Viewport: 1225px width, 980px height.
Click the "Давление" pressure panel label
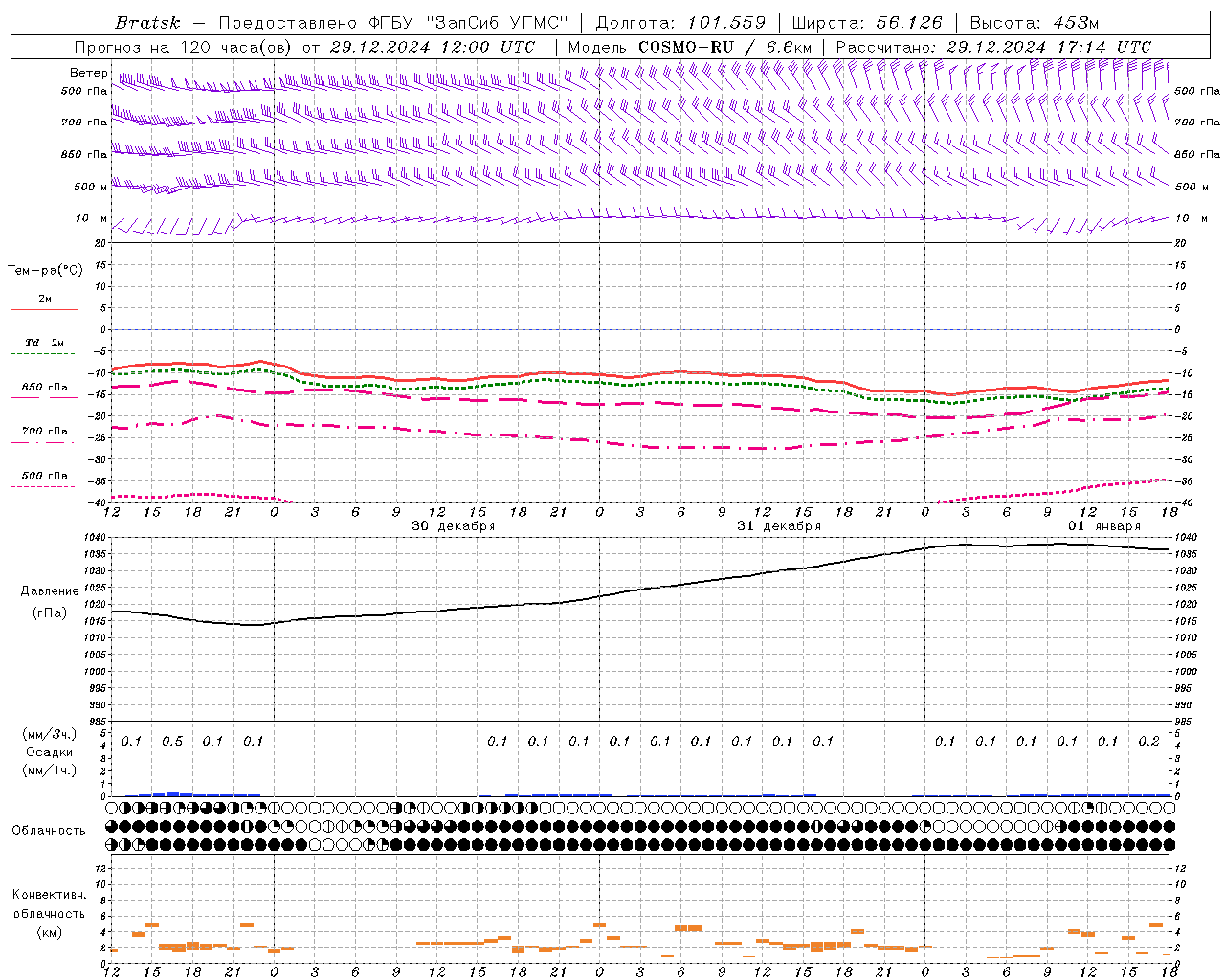tap(50, 591)
